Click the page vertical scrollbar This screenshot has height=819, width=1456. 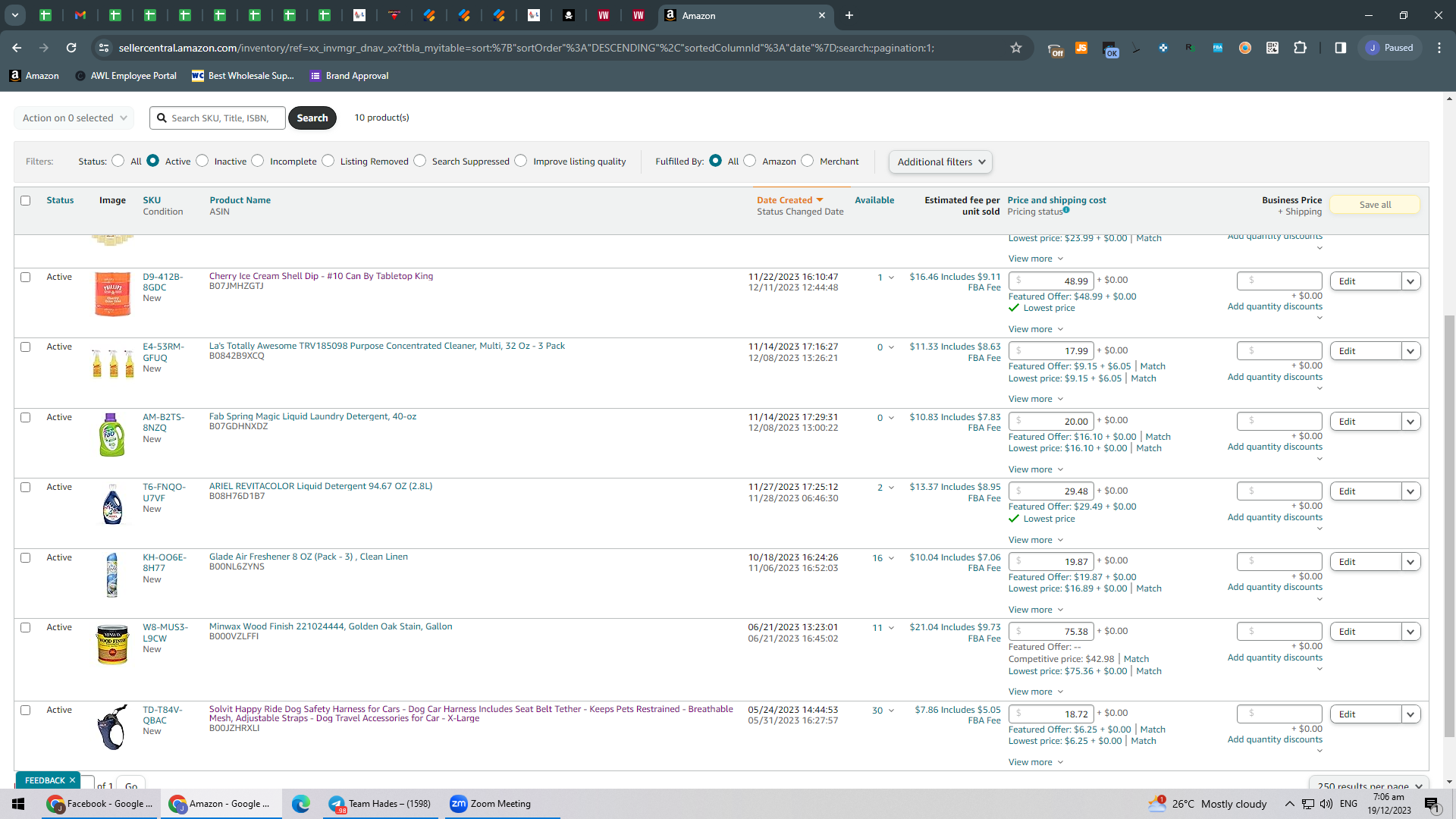coord(1449,527)
